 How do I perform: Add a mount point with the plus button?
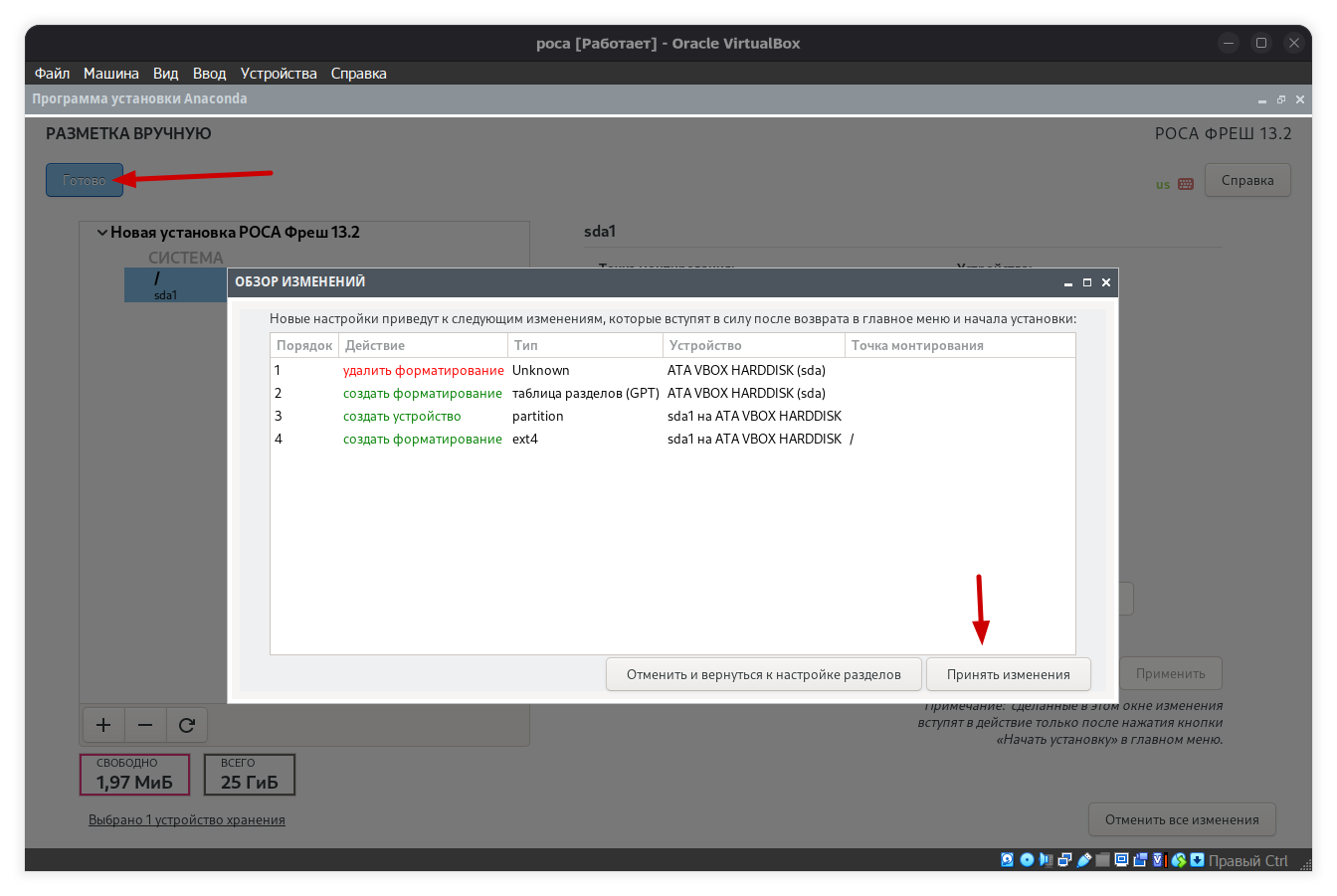[102, 725]
